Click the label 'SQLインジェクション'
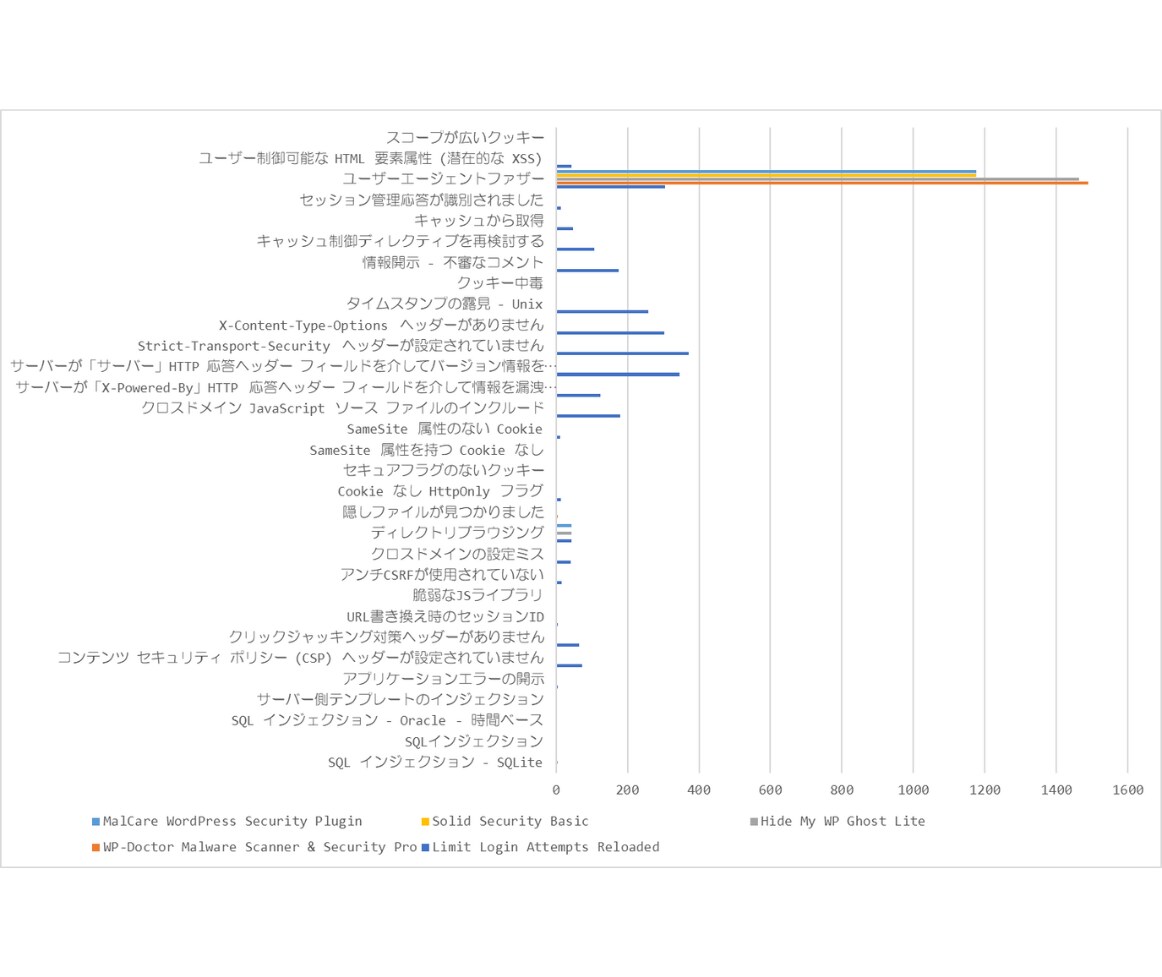Image resolution: width=1162 pixels, height=977 pixels. [474, 742]
